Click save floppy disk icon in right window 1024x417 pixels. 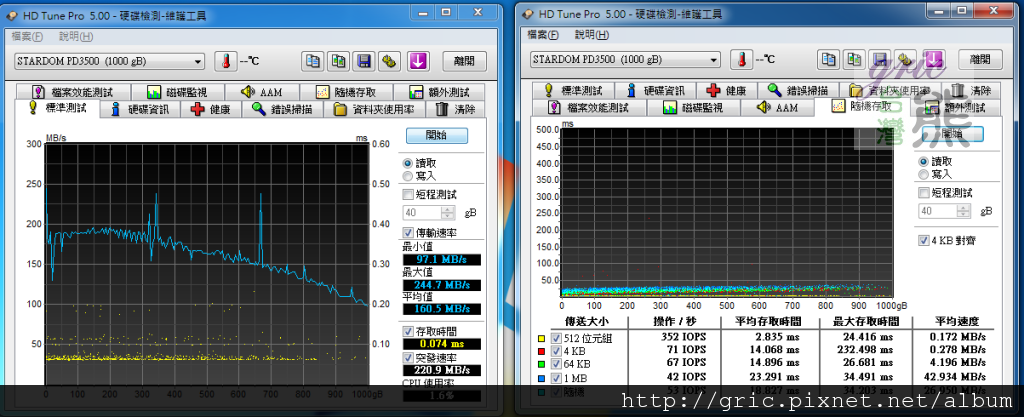click(x=880, y=59)
